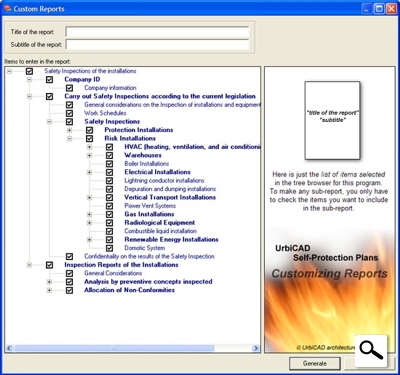Uncheck the Risk Installations checkbox
Image resolution: width=400 pixels, height=375 pixels.
coord(89,138)
